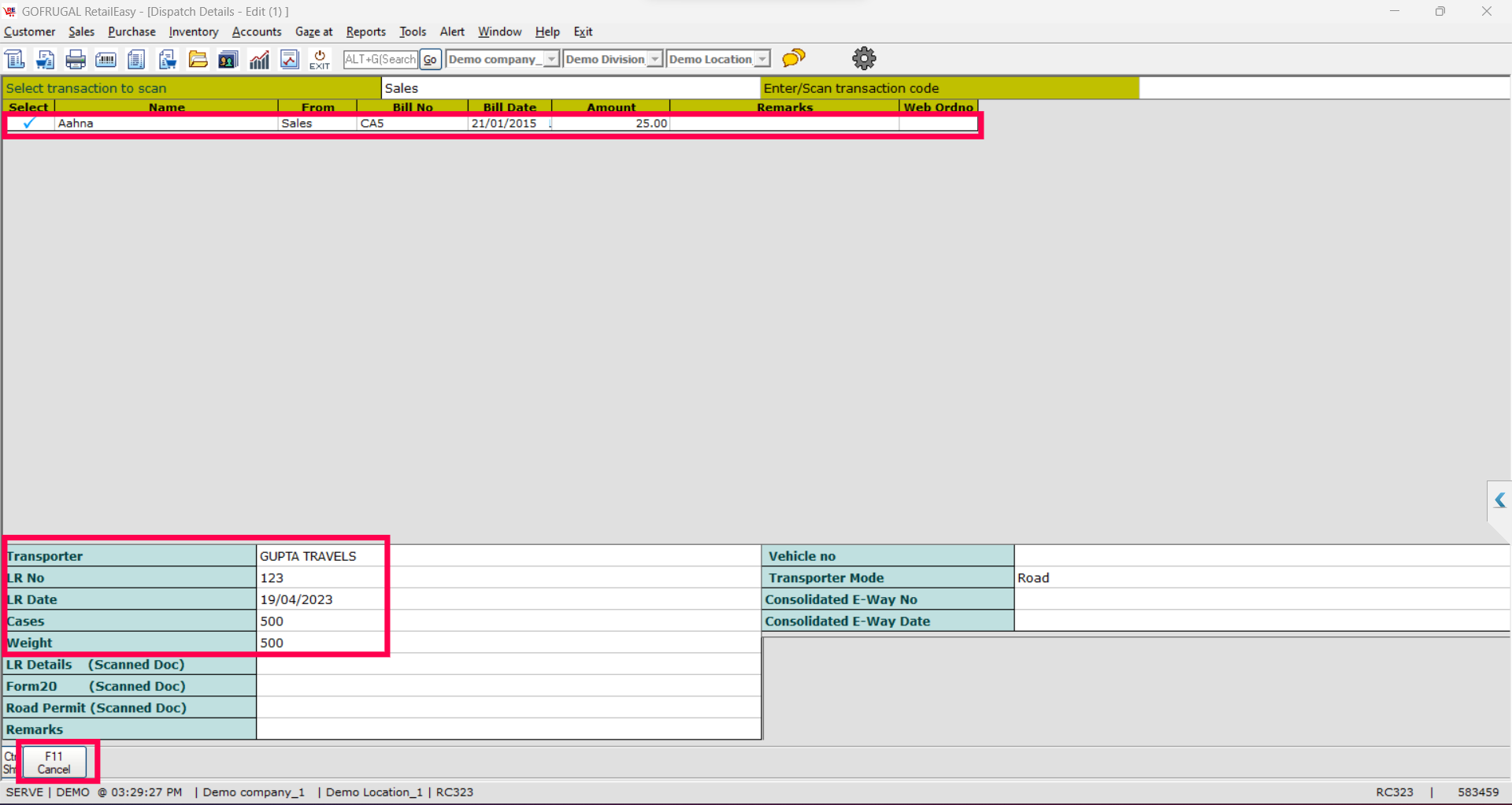Screen dimensions: 1512x805
Task: Click the Transporter Mode field Road
Action: (1262, 577)
